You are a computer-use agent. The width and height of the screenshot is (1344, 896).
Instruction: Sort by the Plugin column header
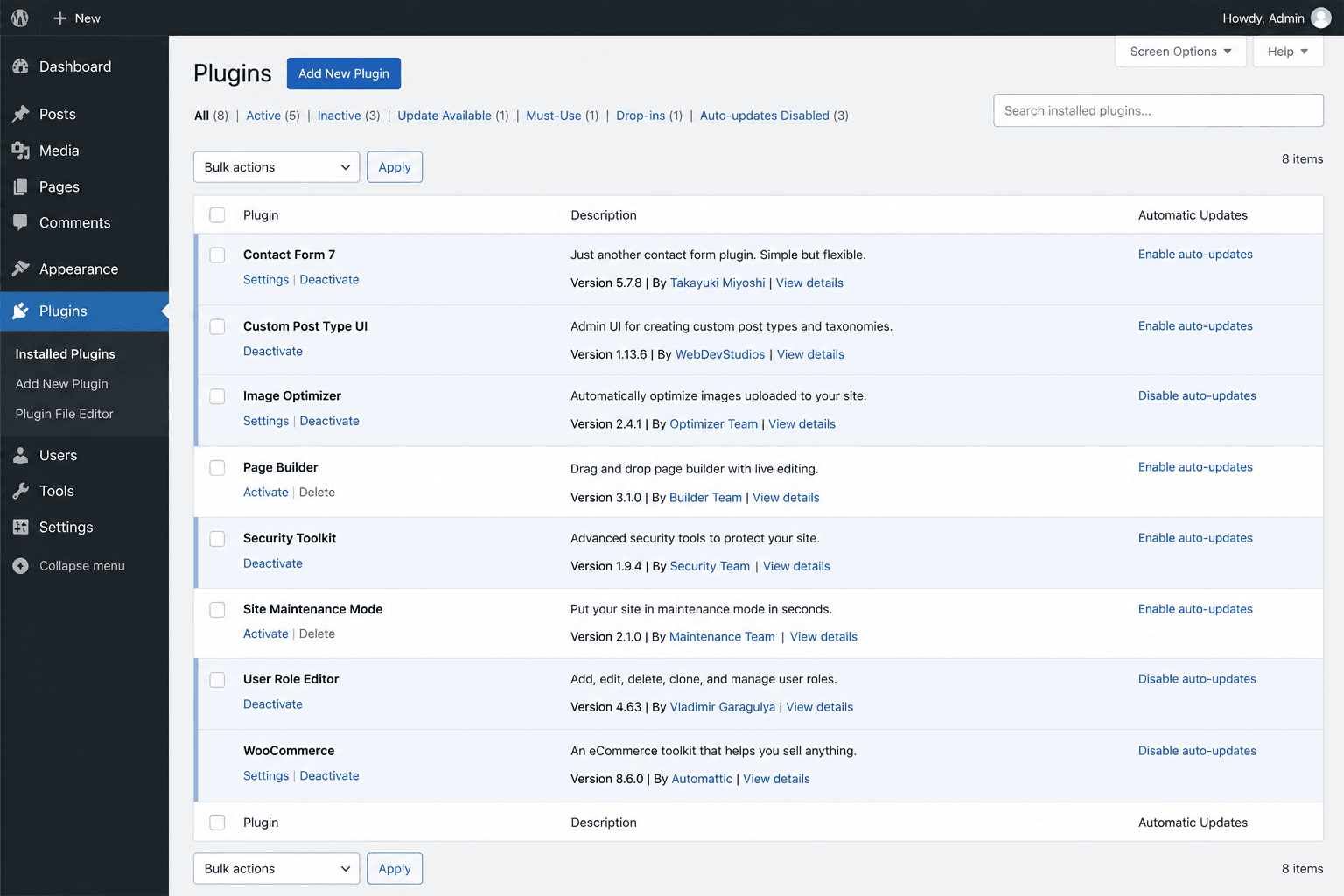point(261,215)
